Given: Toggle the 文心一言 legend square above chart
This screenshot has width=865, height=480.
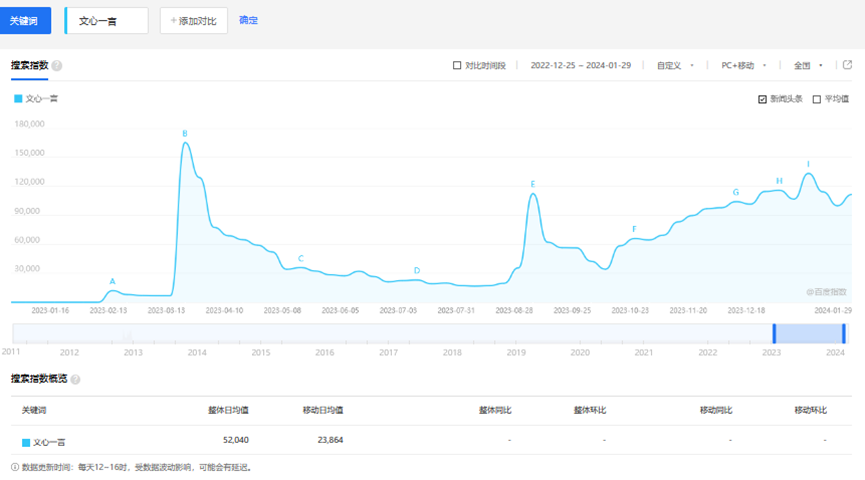Looking at the screenshot, I should 18,99.
